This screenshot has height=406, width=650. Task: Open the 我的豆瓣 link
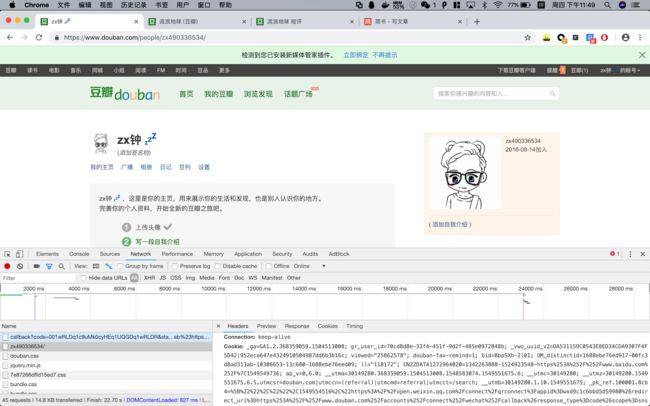[218, 94]
